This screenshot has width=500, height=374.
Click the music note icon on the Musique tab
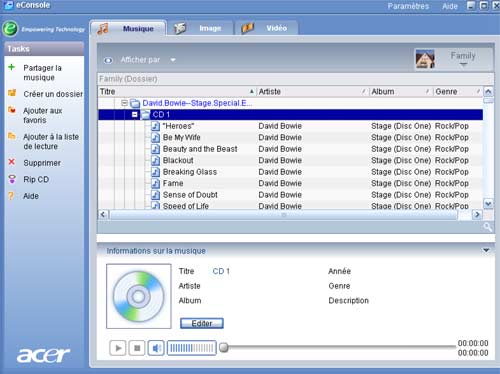coord(103,29)
